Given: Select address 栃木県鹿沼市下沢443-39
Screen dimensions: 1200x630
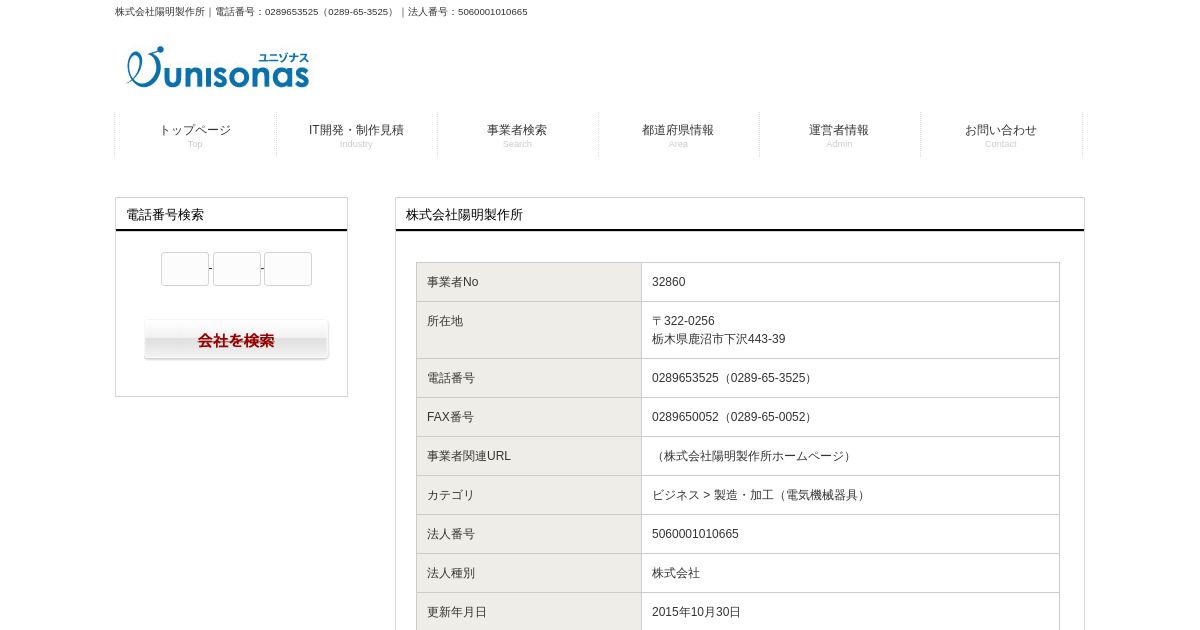Looking at the screenshot, I should click(x=718, y=339).
